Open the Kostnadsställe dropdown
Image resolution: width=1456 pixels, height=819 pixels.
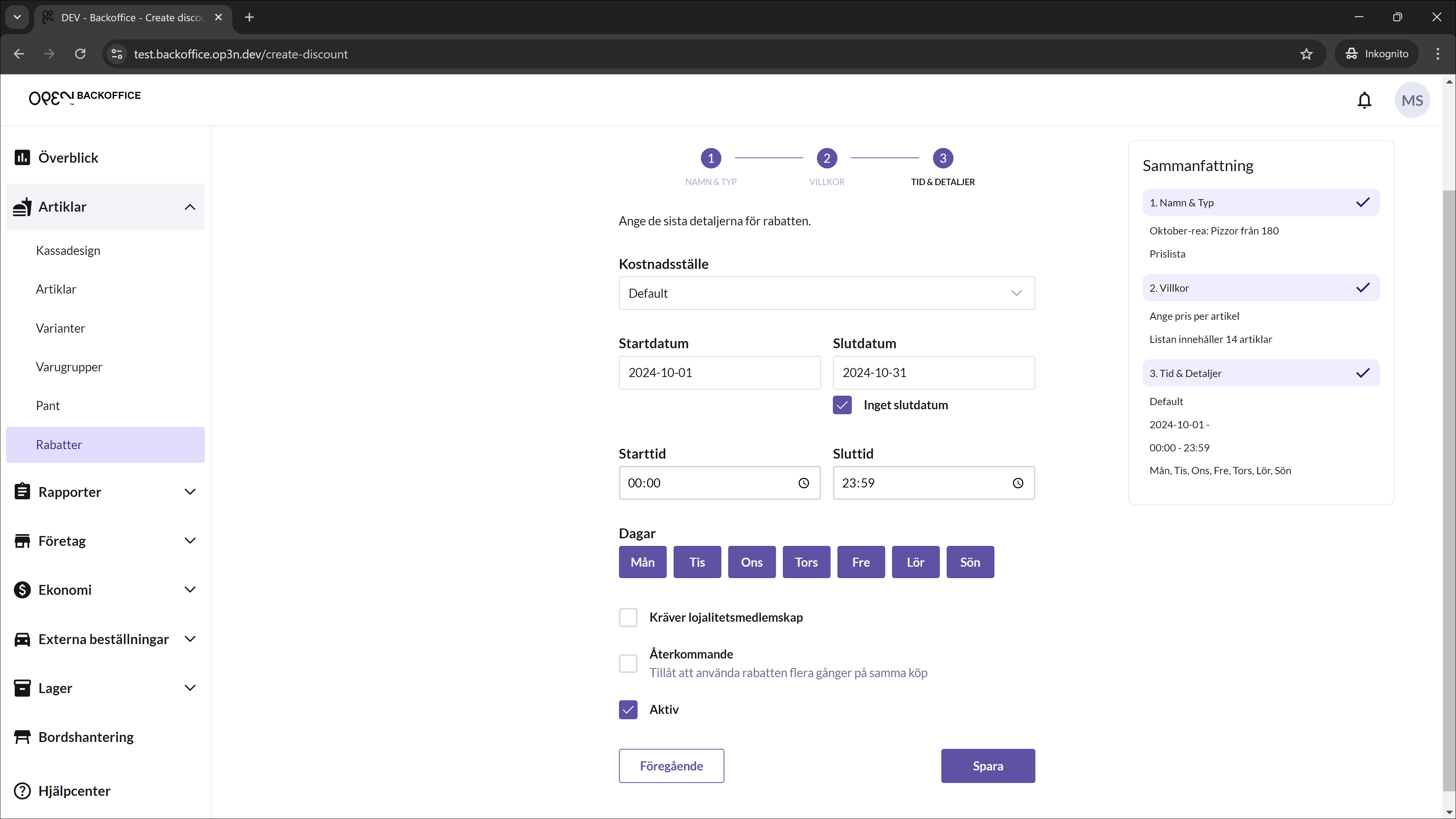point(826,293)
